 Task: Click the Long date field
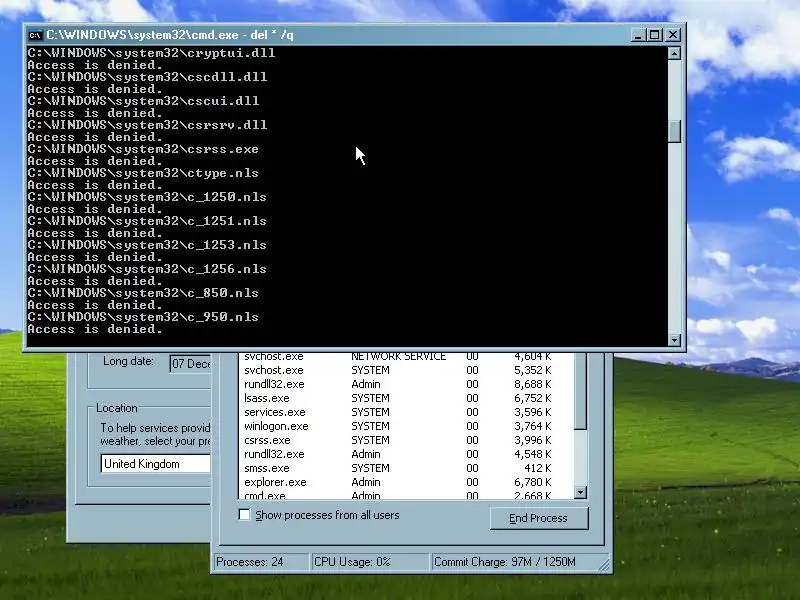tap(190, 363)
